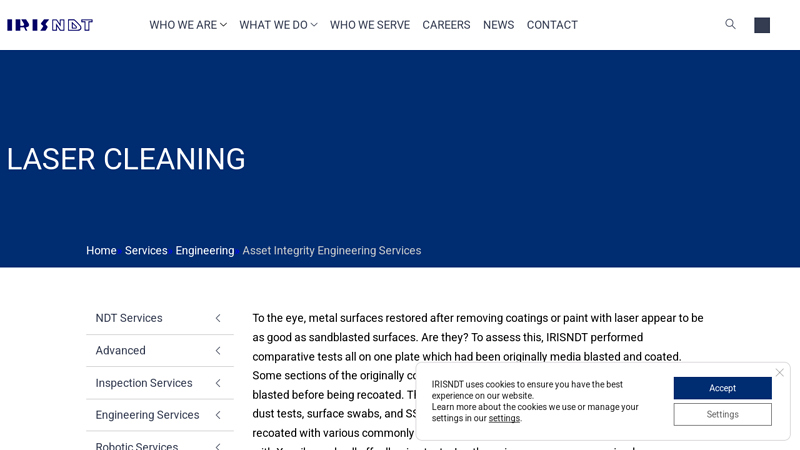Open cookie Settings button

click(722, 414)
